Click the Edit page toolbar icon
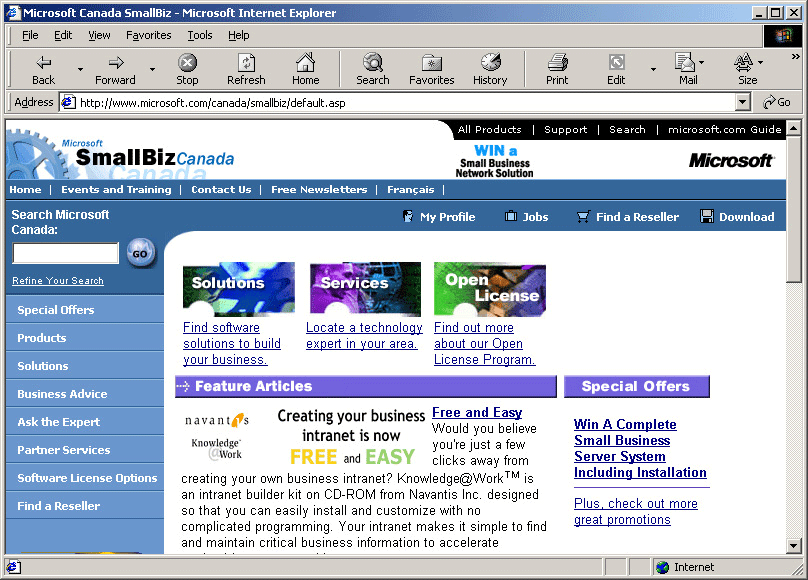Screen dimensions: 808x580 pyautogui.click(x=616, y=62)
